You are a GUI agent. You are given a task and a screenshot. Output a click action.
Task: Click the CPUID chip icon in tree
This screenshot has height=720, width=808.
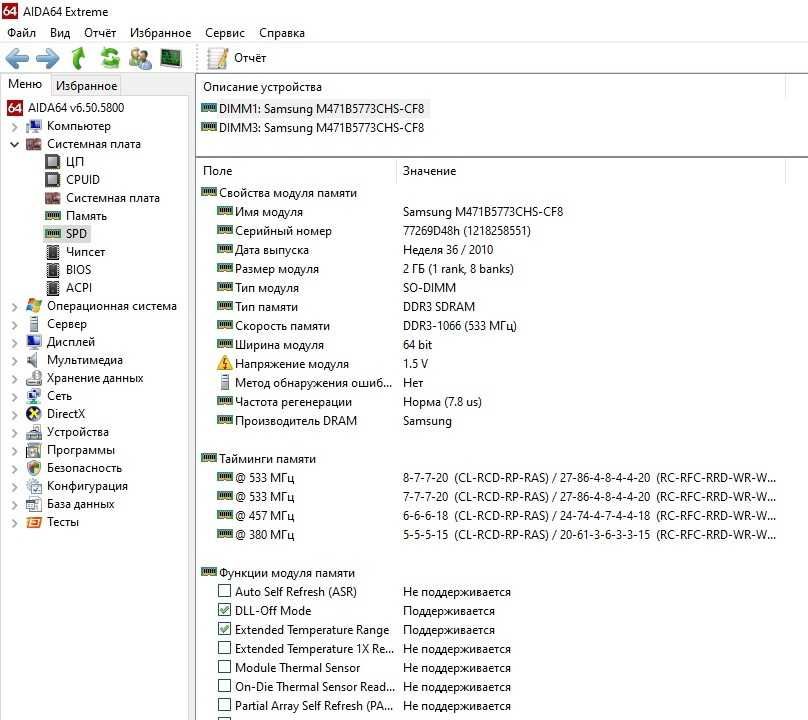click(x=53, y=180)
